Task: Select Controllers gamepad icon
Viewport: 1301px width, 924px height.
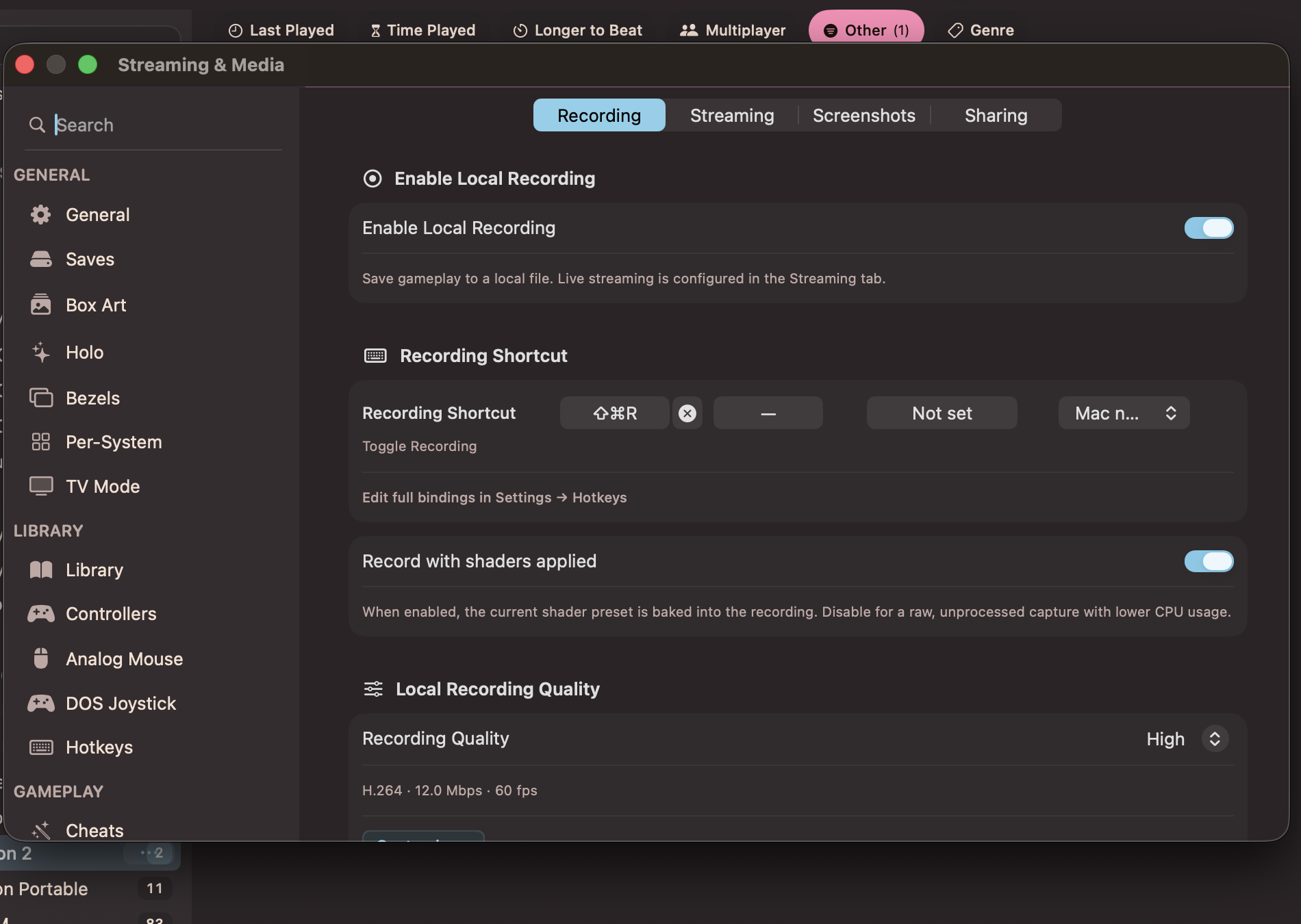Action: point(41,614)
